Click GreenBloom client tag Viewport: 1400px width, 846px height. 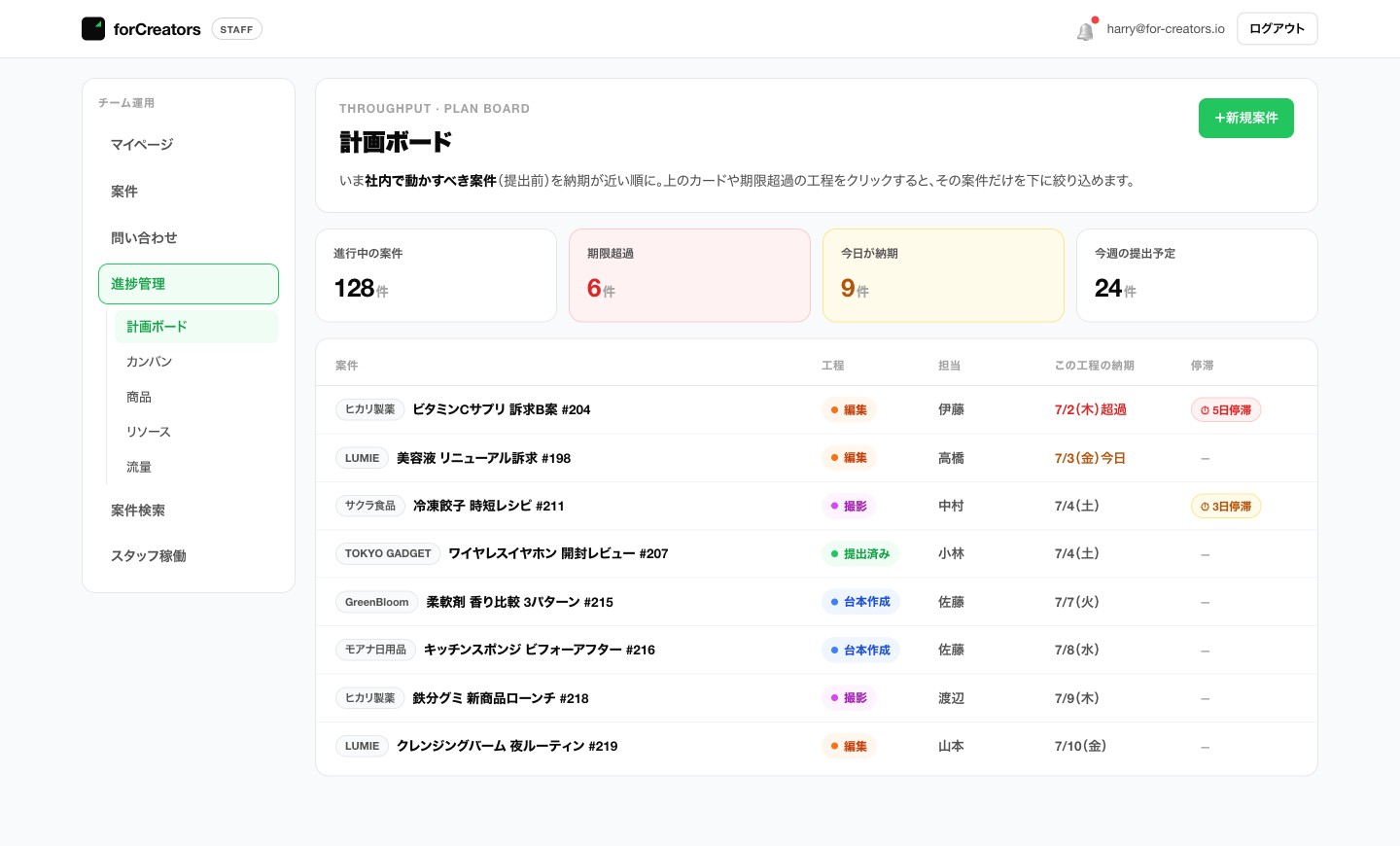(x=377, y=602)
